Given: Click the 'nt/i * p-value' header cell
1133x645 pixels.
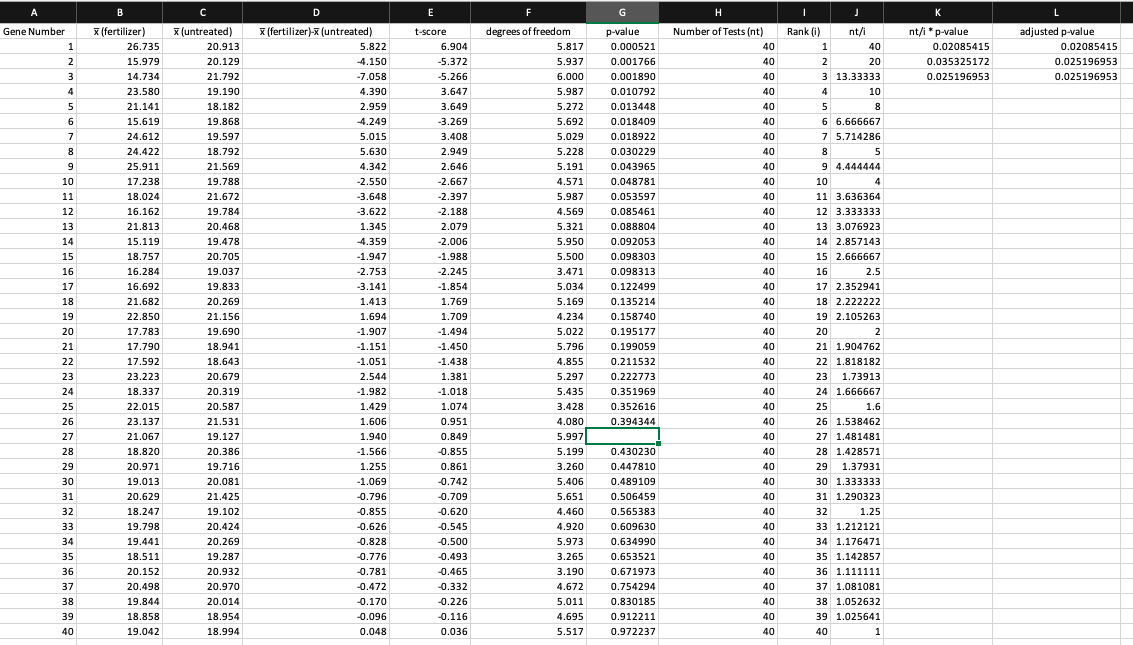Looking at the screenshot, I should coord(940,28).
